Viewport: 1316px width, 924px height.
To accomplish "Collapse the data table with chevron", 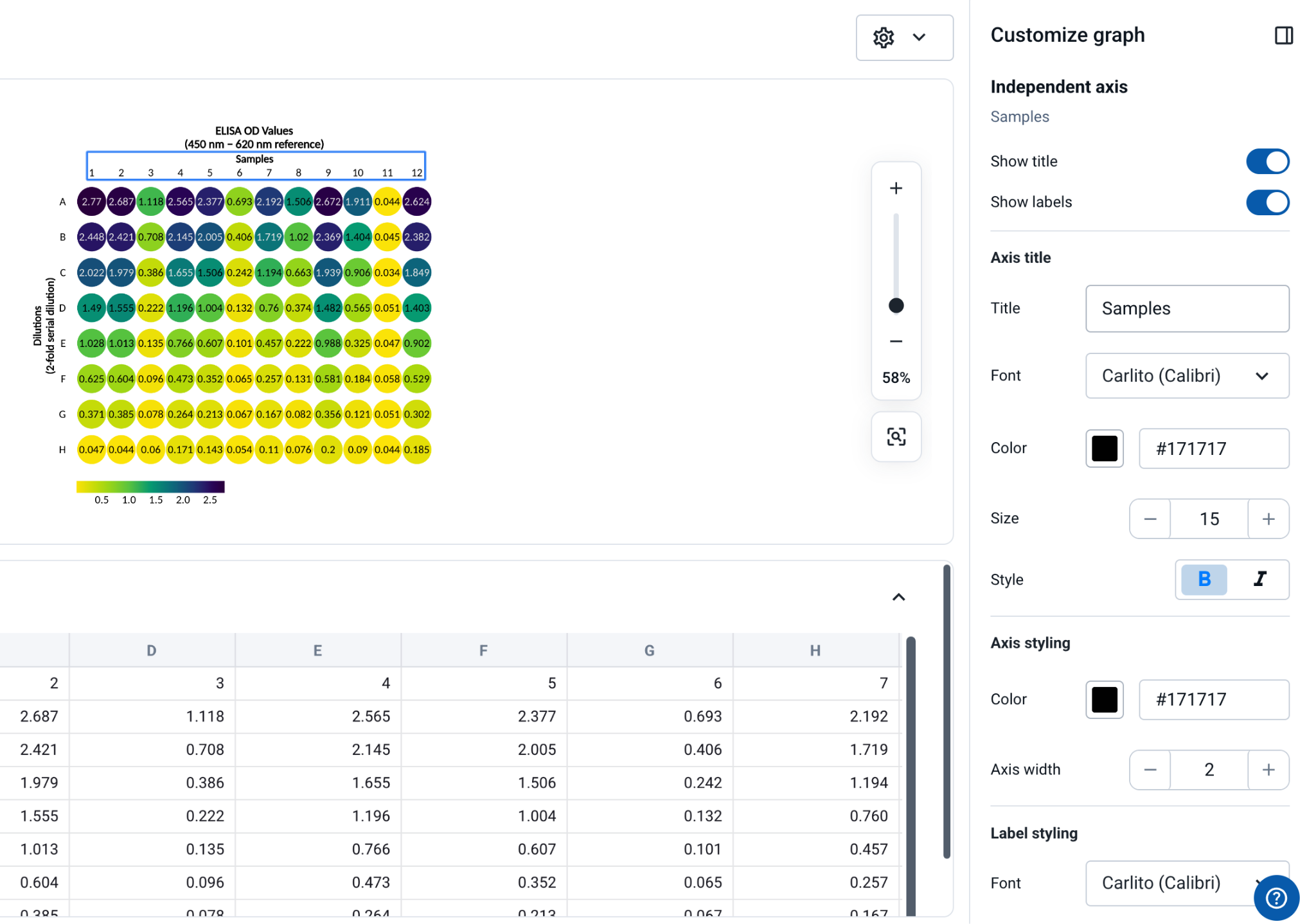I will point(898,598).
